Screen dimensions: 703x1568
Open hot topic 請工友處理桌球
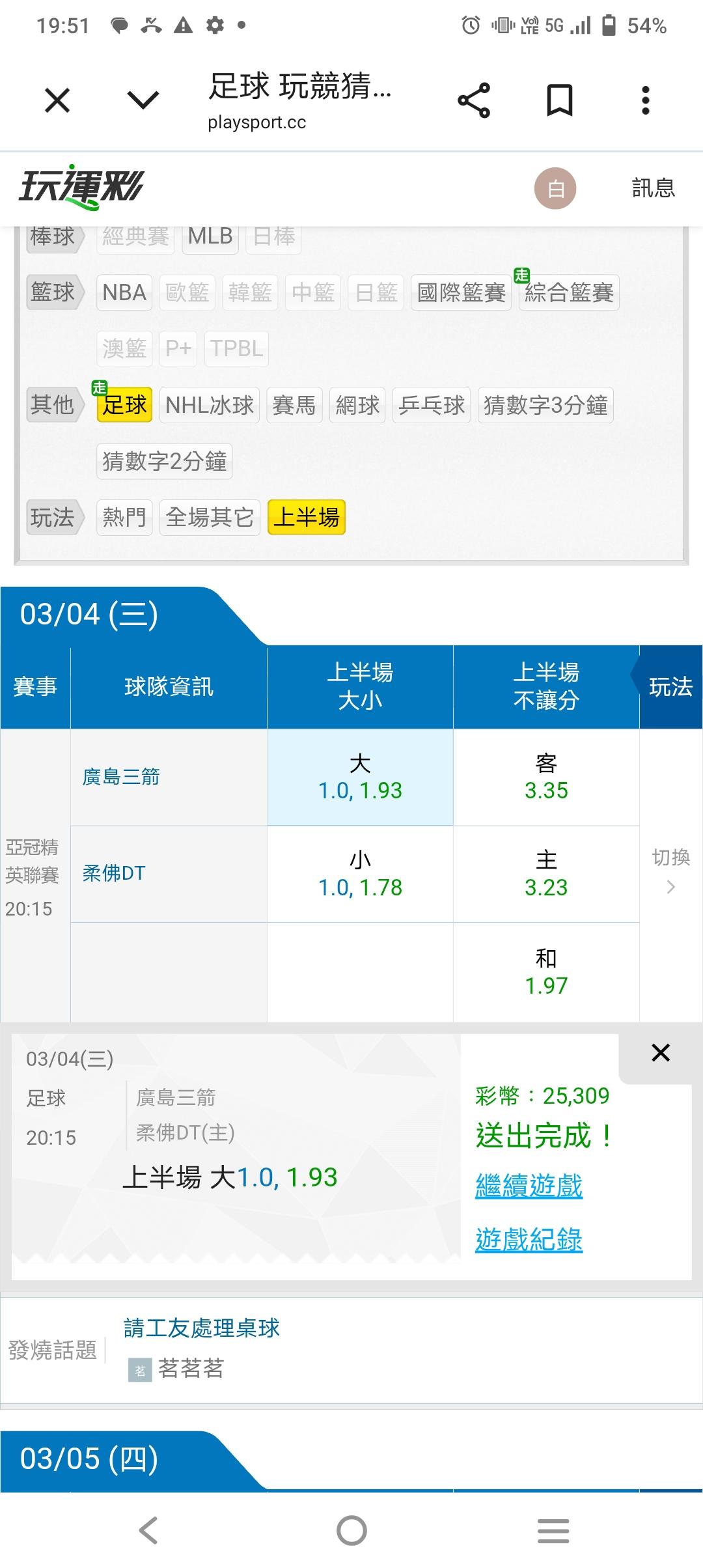coord(202,1328)
